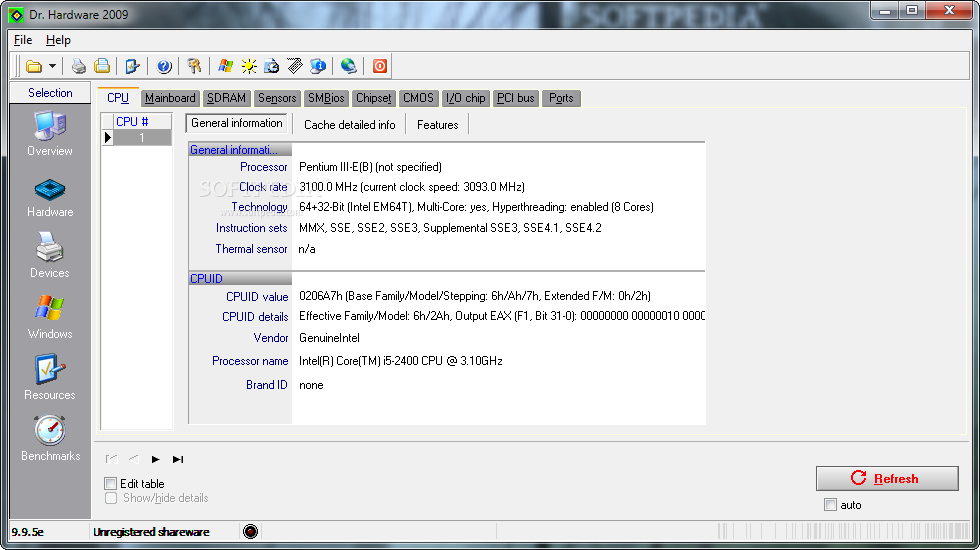Switch to the SDRAM tab
The width and height of the screenshot is (980, 550).
[226, 98]
